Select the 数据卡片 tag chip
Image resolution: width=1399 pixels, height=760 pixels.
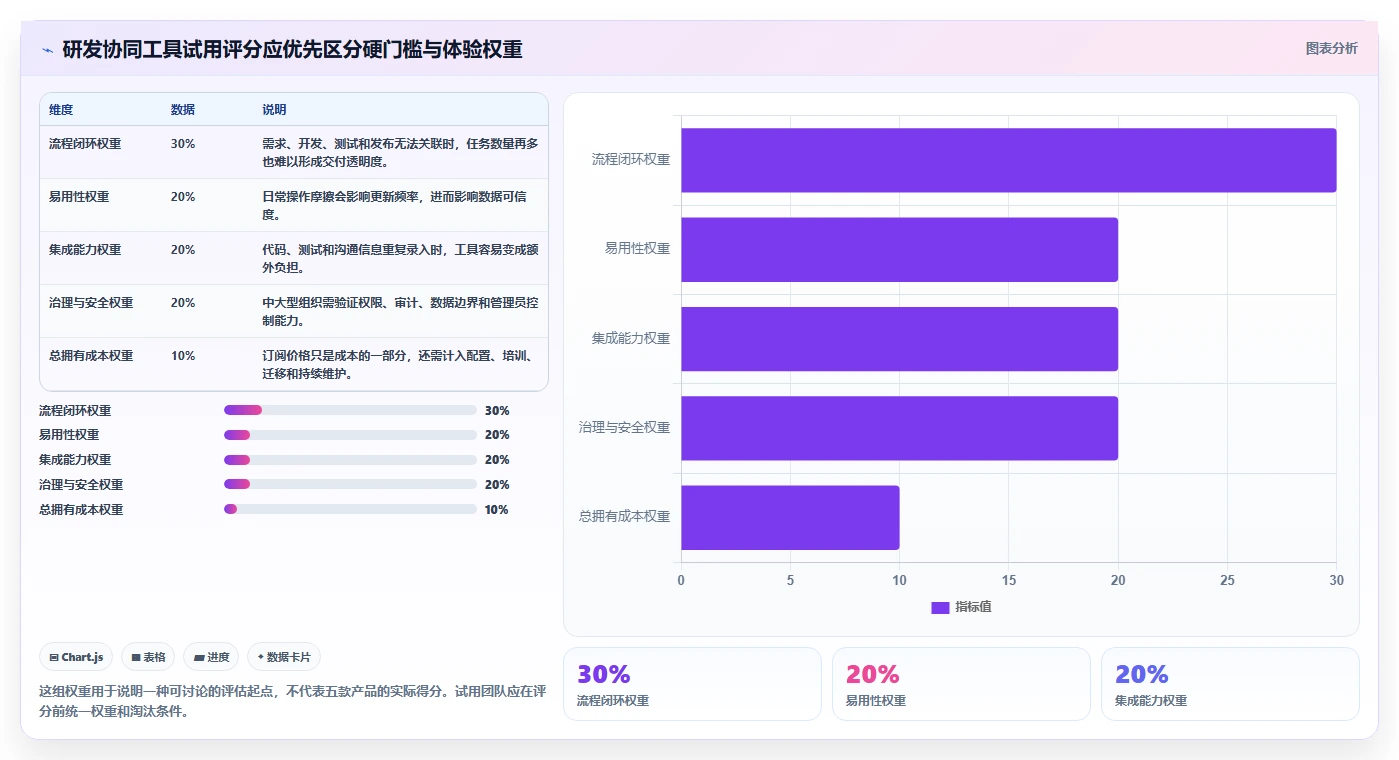click(x=284, y=657)
